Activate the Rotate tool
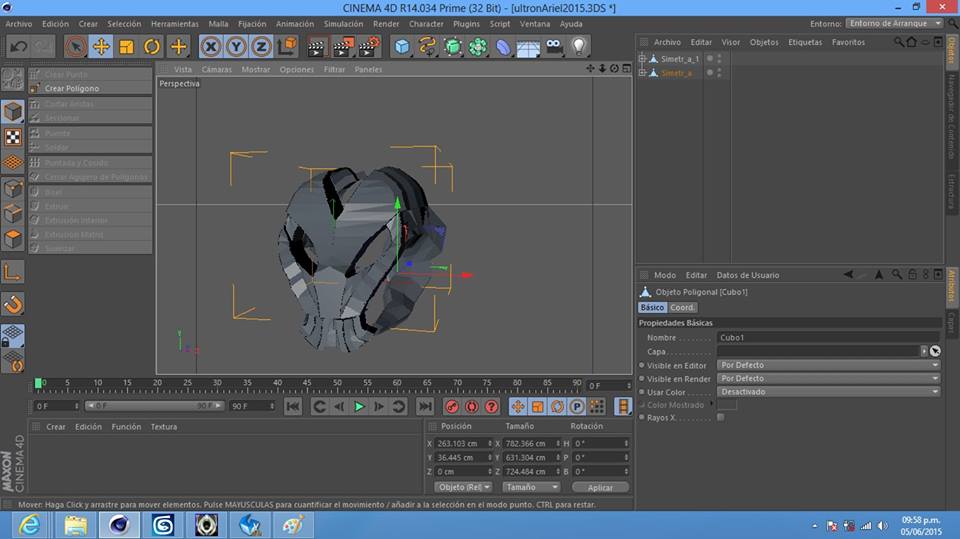This screenshot has height=539, width=960. [x=152, y=47]
